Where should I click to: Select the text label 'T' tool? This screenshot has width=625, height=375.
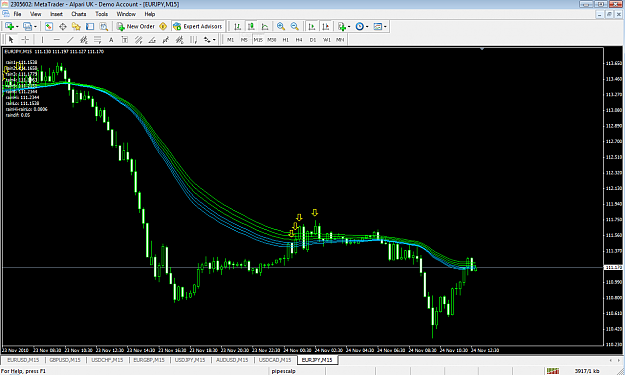(125, 39)
